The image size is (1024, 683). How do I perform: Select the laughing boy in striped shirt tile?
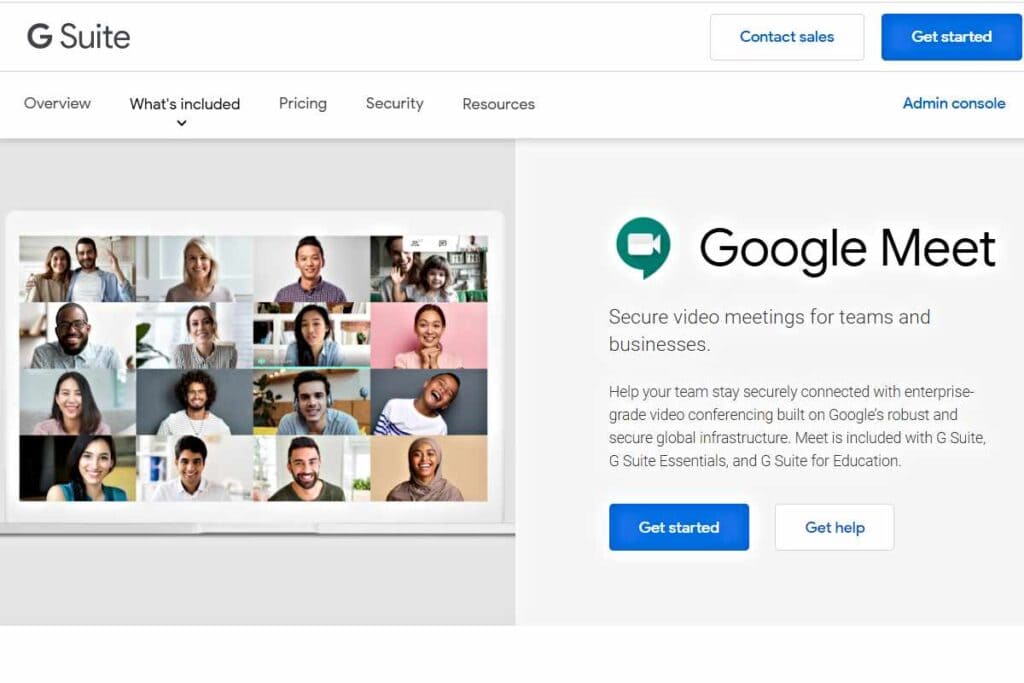429,402
